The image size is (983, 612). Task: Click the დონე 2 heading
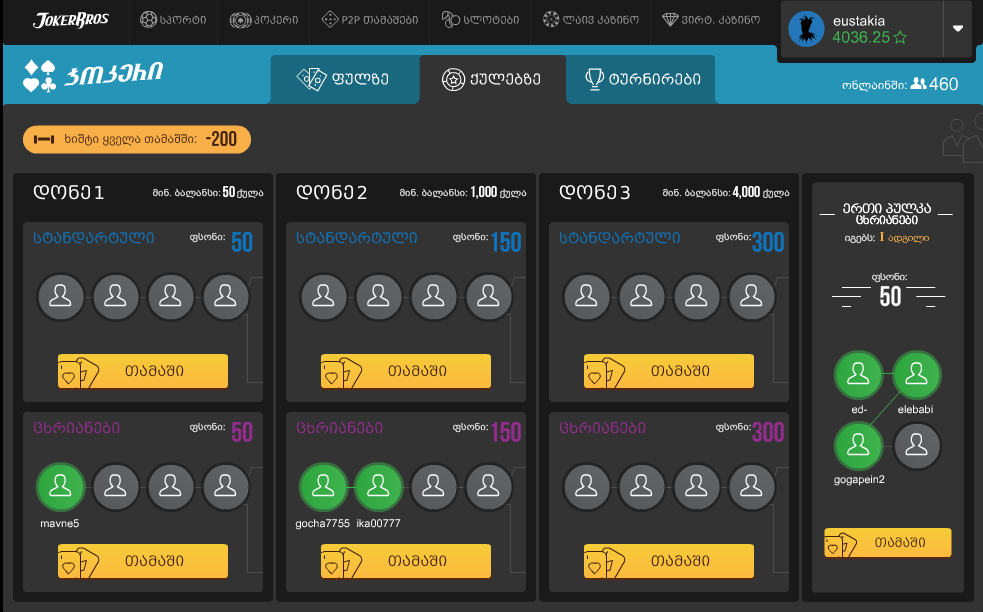[331, 193]
